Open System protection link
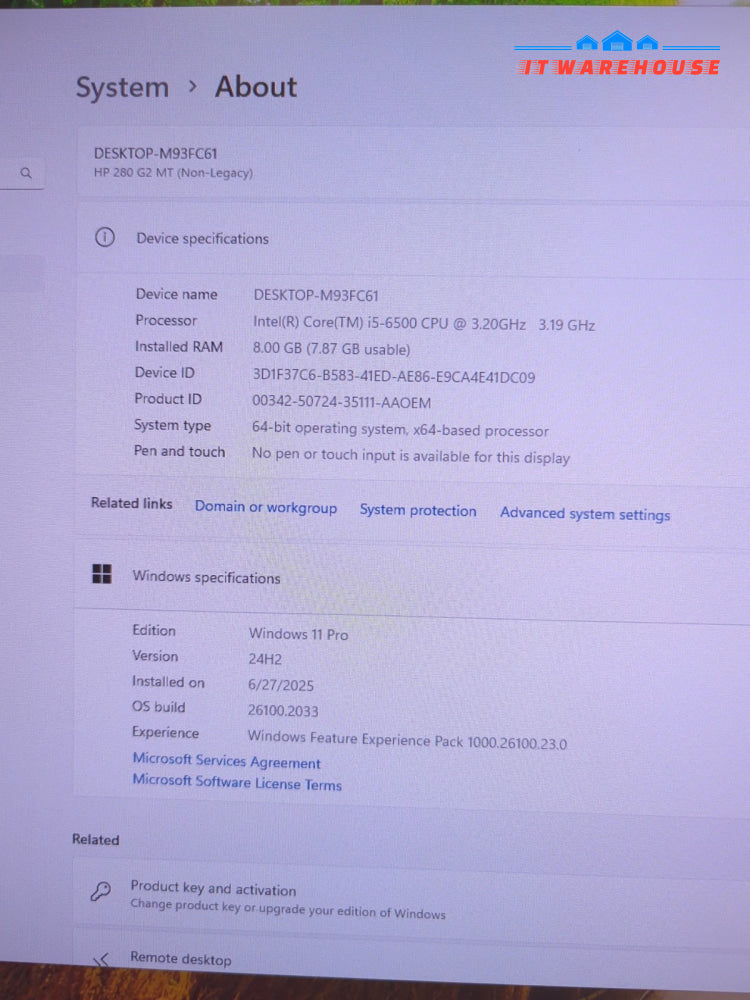Viewport: 750px width, 1000px height. pos(418,510)
